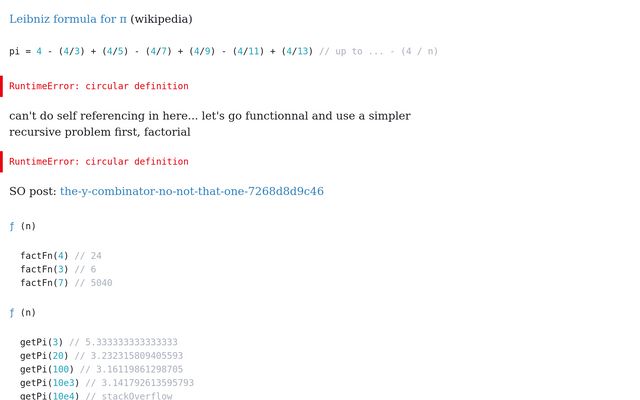Click the "SO post:" label text
The height and width of the screenshot is (400, 640).
coord(33,191)
